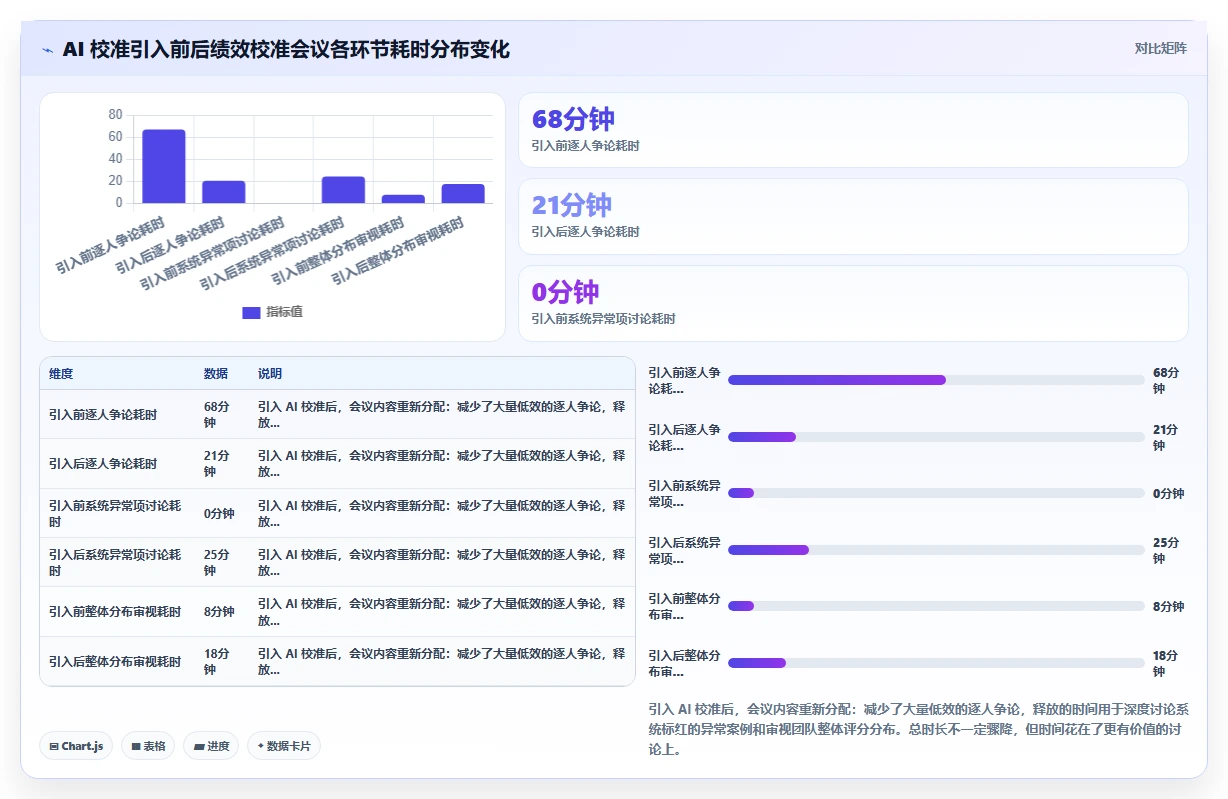
Task: Click the 数据 column header
Action: pos(216,374)
